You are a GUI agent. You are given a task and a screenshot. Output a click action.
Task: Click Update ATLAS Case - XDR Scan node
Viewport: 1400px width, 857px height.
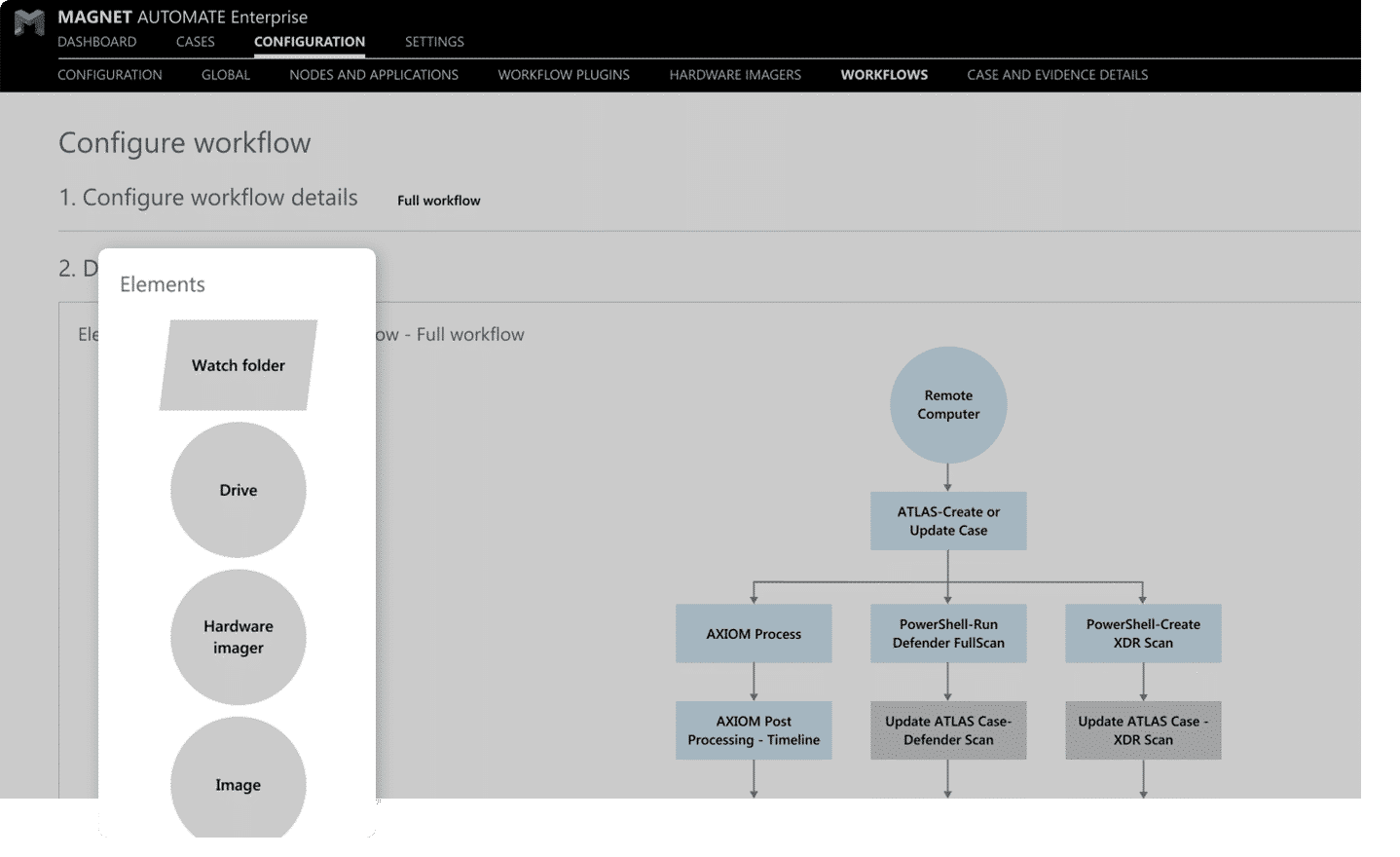1143,730
